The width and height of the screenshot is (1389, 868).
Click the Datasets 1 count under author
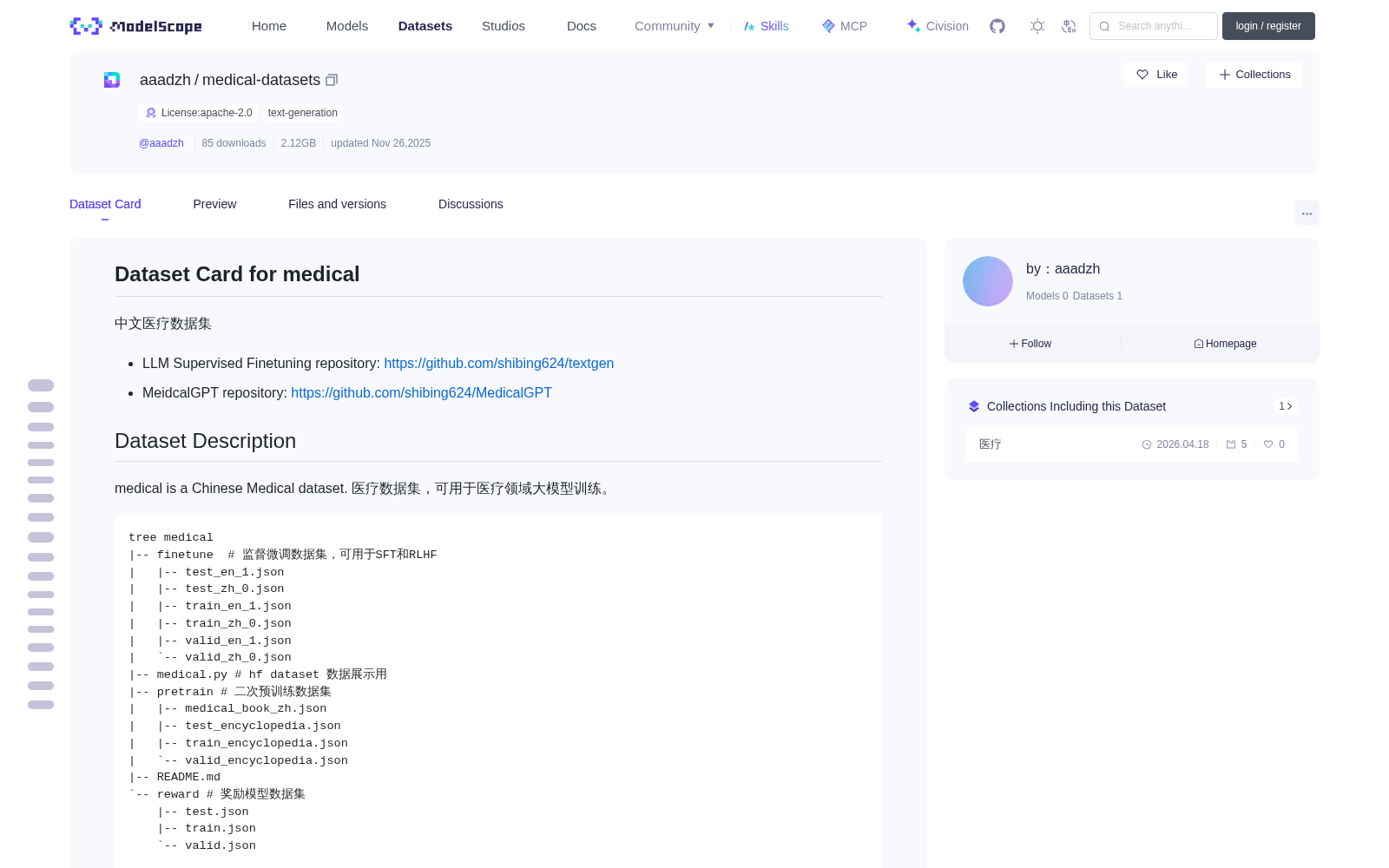click(1097, 296)
